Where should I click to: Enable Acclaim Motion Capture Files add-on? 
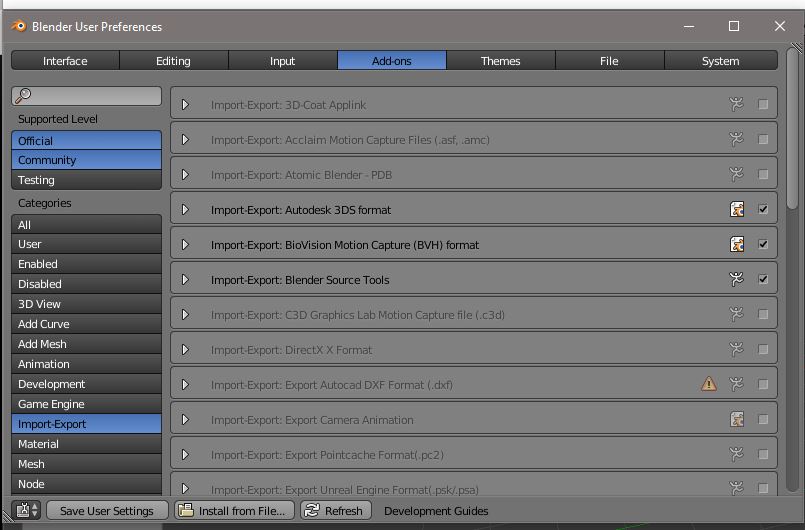763,139
